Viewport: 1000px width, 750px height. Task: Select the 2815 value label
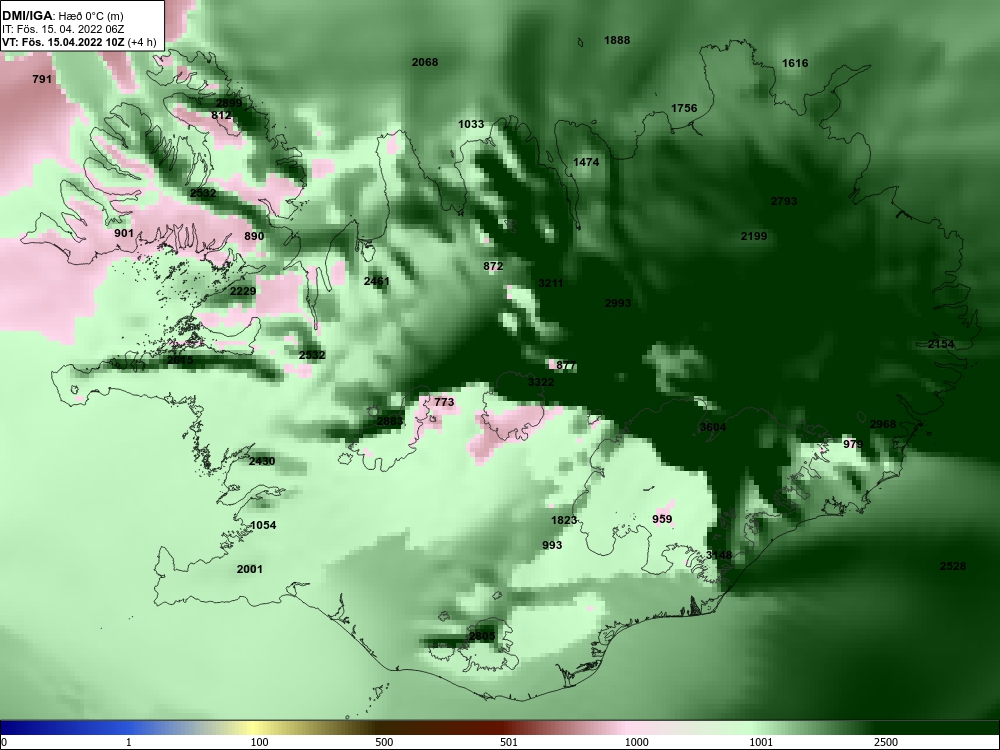pos(180,360)
